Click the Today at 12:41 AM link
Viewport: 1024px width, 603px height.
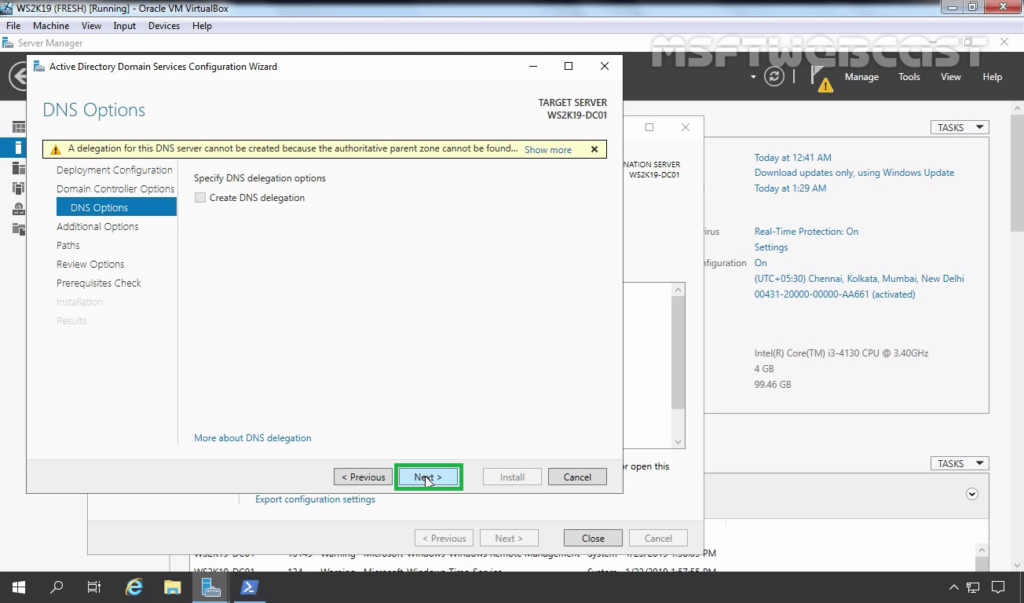click(793, 157)
